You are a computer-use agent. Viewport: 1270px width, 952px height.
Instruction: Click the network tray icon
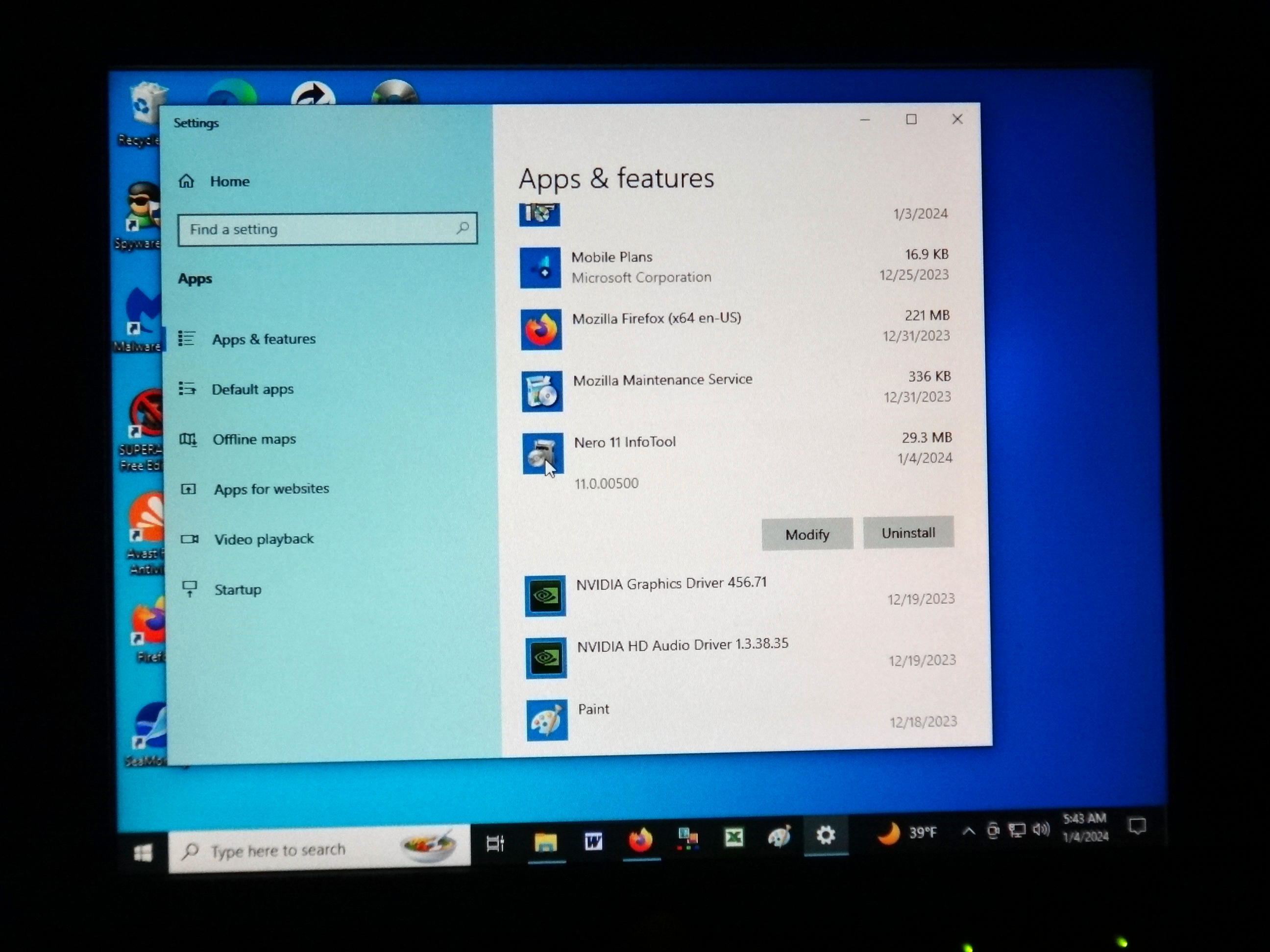[1017, 831]
